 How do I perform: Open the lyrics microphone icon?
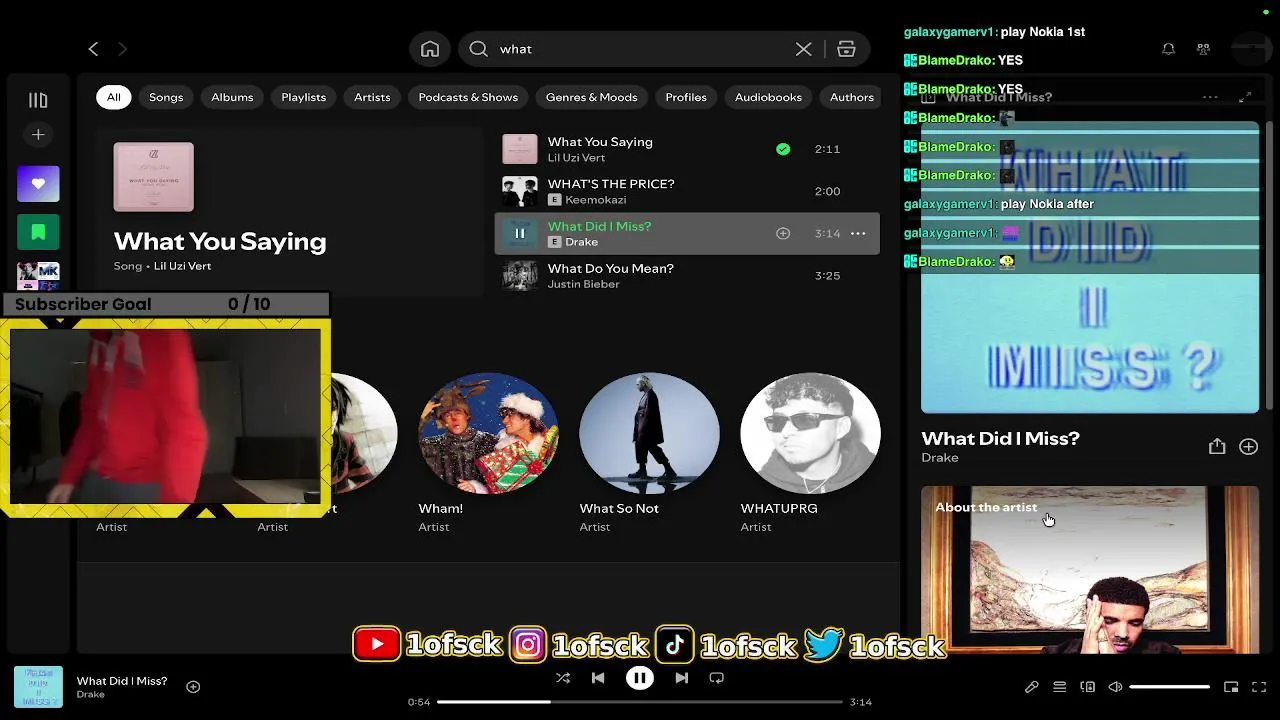[x=1031, y=687]
